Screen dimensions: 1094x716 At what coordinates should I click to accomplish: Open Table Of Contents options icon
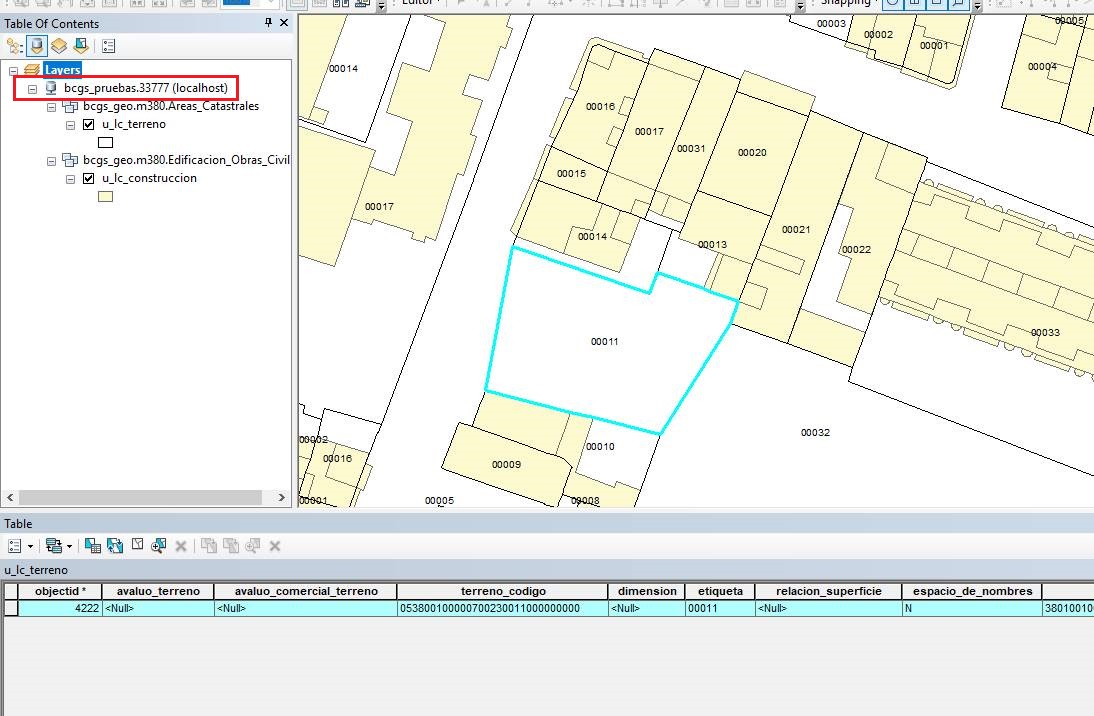tap(109, 46)
